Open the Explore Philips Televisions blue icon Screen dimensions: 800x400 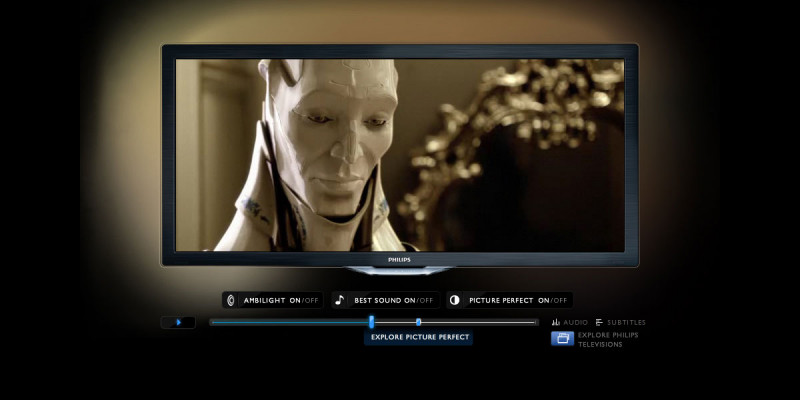click(x=562, y=339)
